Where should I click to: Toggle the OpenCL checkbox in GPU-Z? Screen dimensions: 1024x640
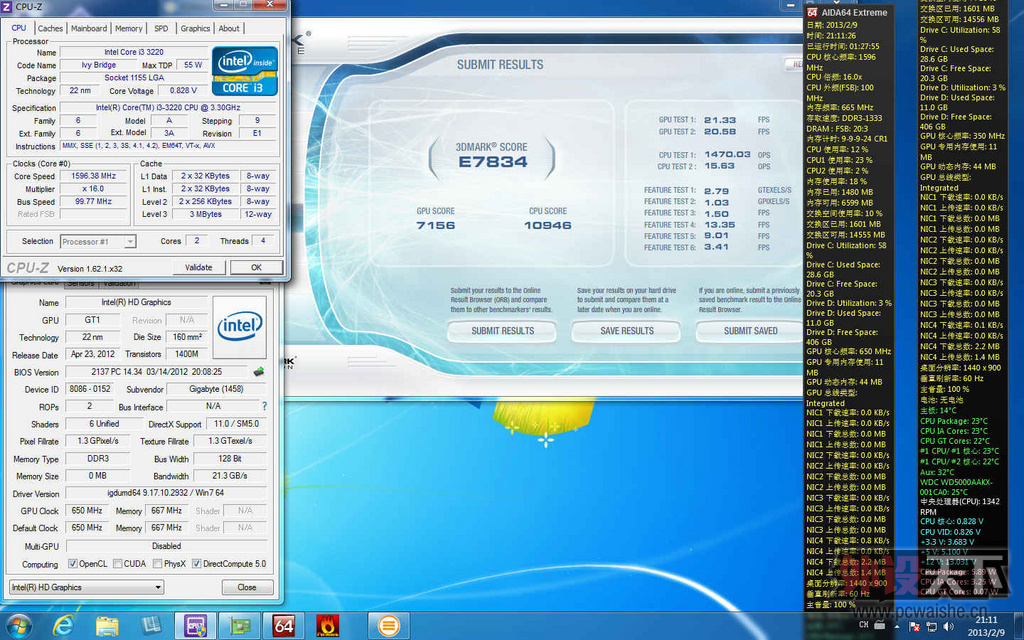72,564
